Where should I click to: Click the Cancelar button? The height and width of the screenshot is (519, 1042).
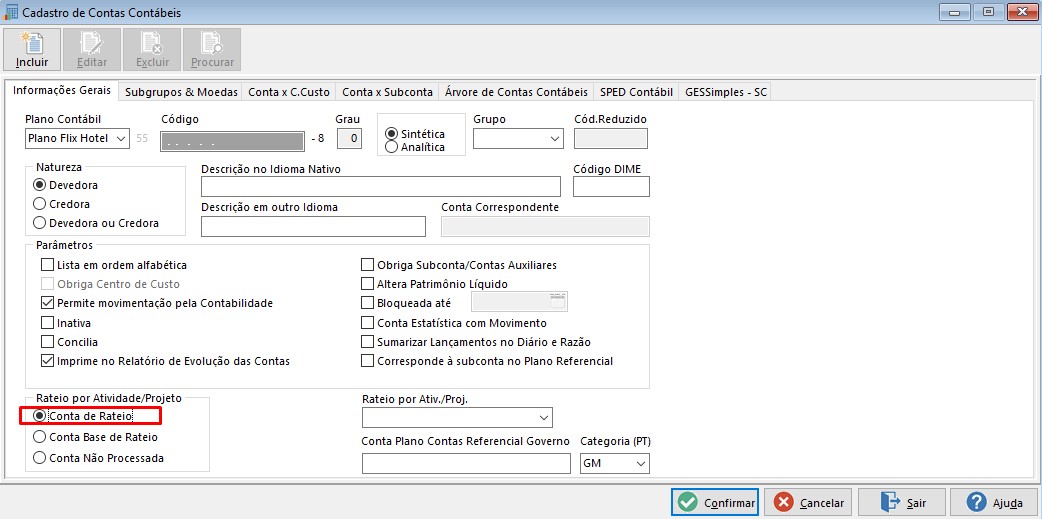click(x=809, y=502)
